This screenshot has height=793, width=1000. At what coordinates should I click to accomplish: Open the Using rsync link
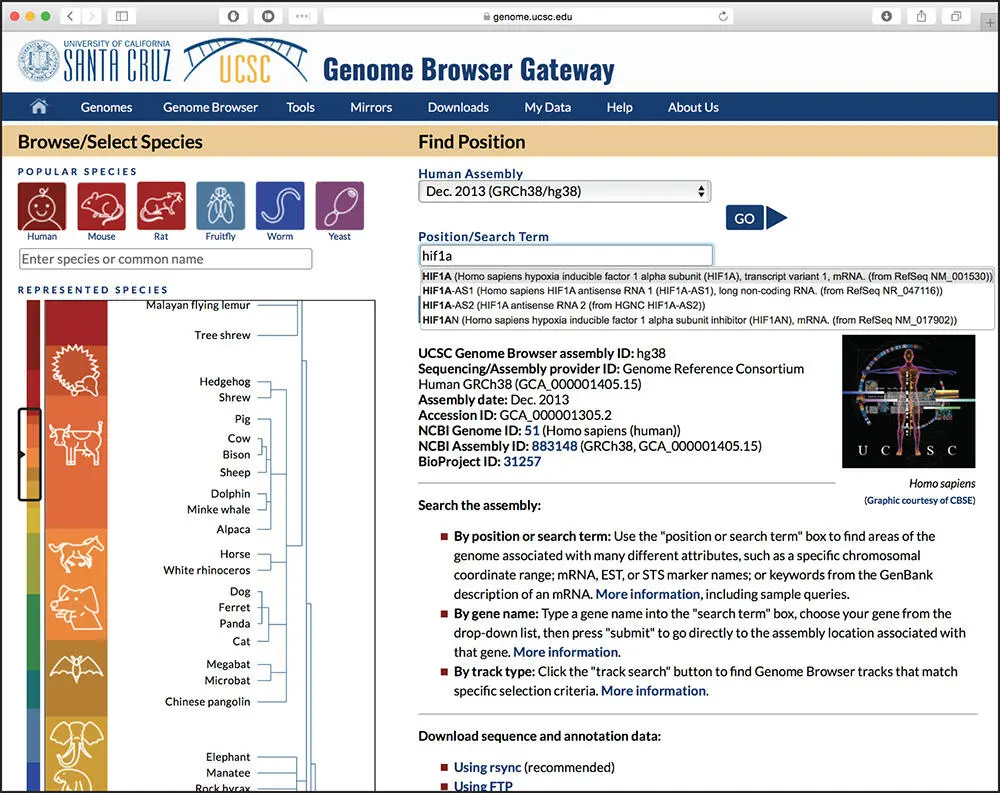point(487,767)
